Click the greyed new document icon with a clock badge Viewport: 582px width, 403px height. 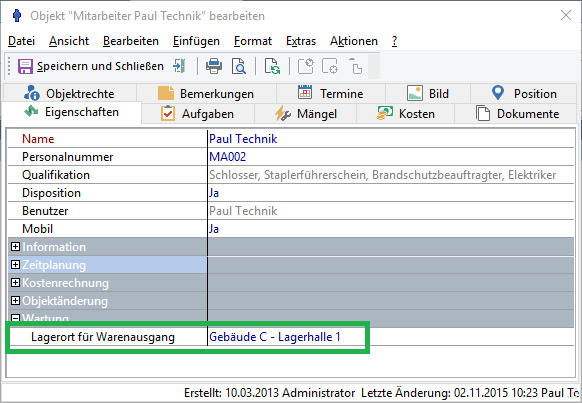(x=306, y=66)
